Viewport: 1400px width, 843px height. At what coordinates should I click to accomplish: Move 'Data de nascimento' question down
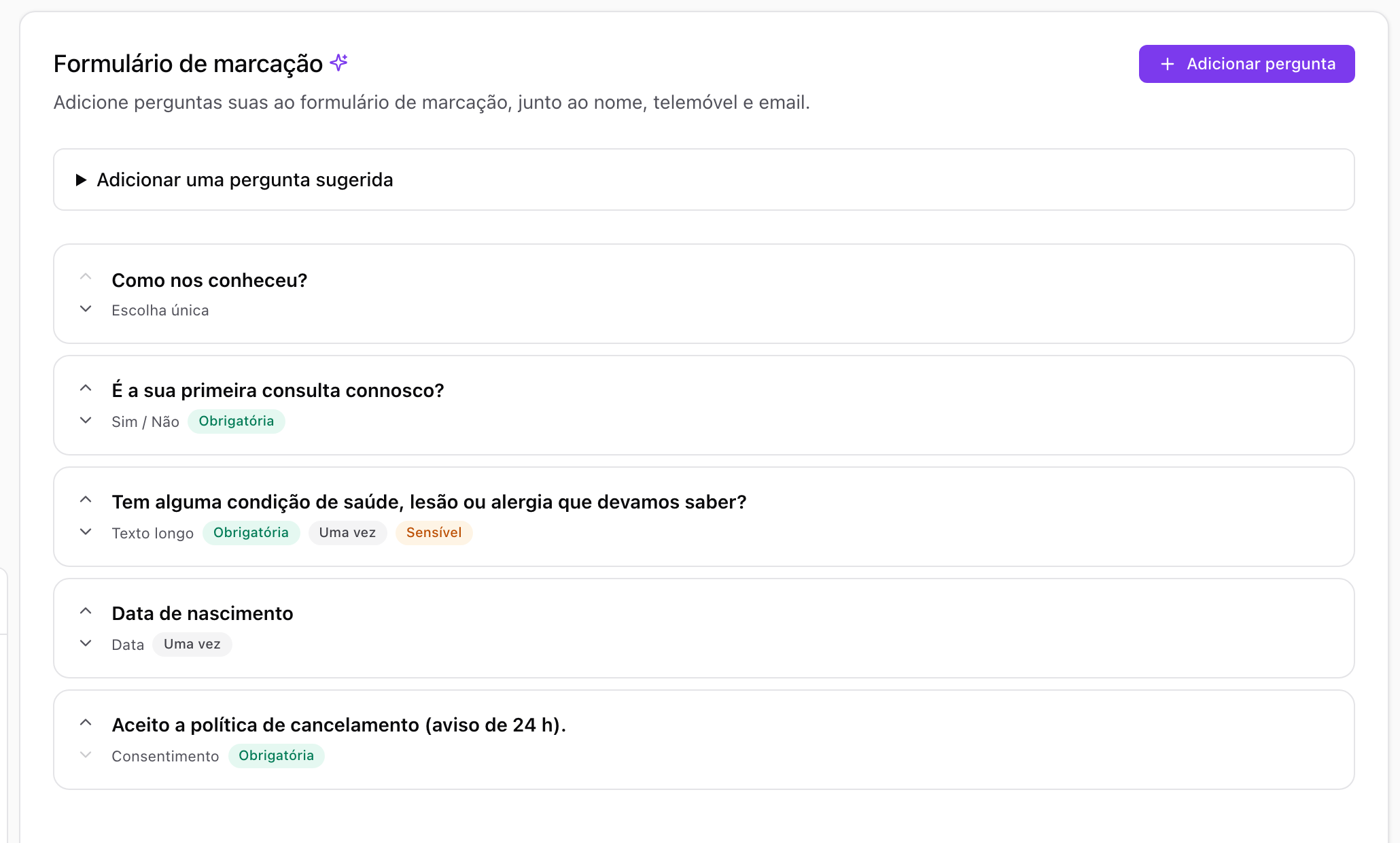click(86, 643)
